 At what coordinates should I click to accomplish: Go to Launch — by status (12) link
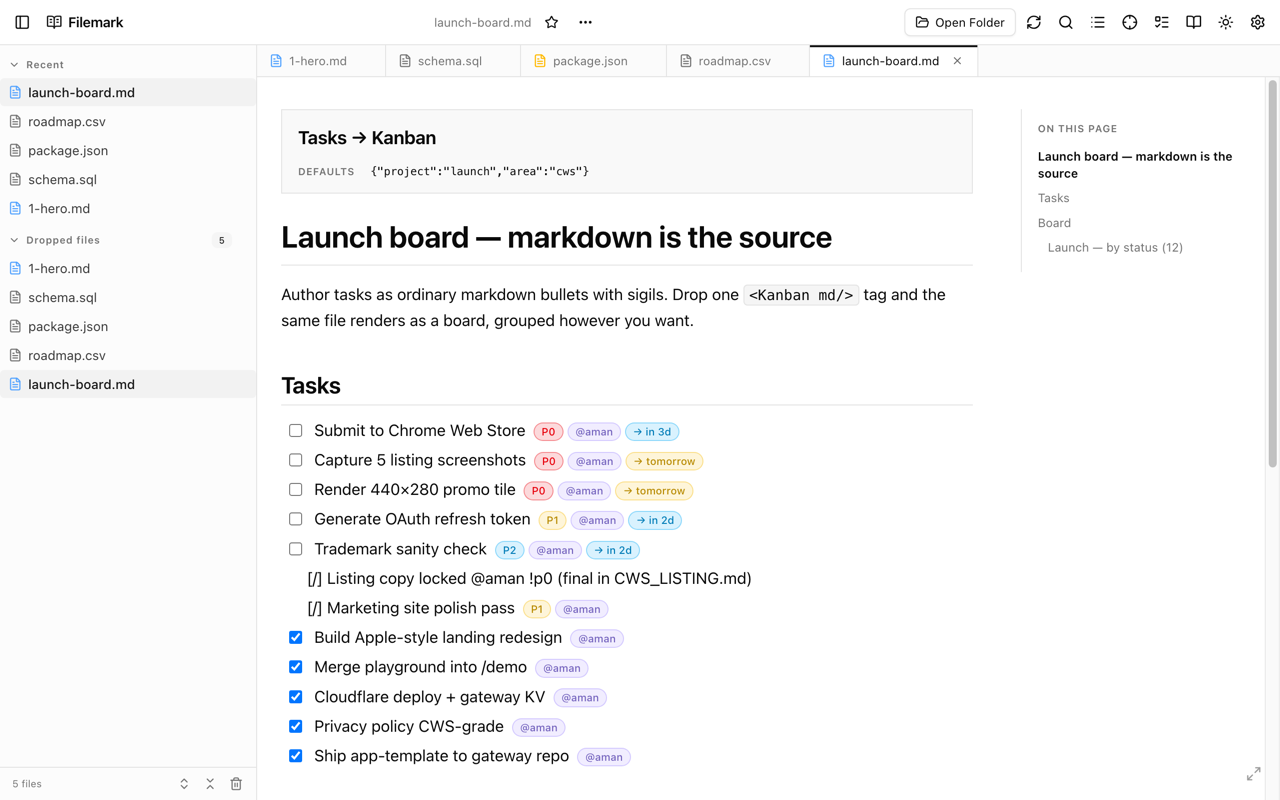coord(1115,247)
